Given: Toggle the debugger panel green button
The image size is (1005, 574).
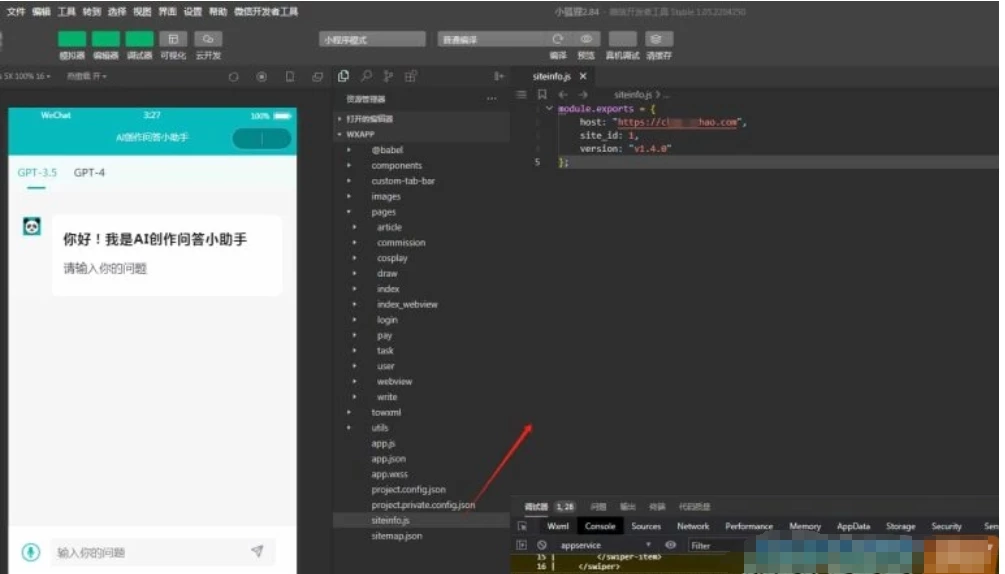Looking at the screenshot, I should 139,39.
